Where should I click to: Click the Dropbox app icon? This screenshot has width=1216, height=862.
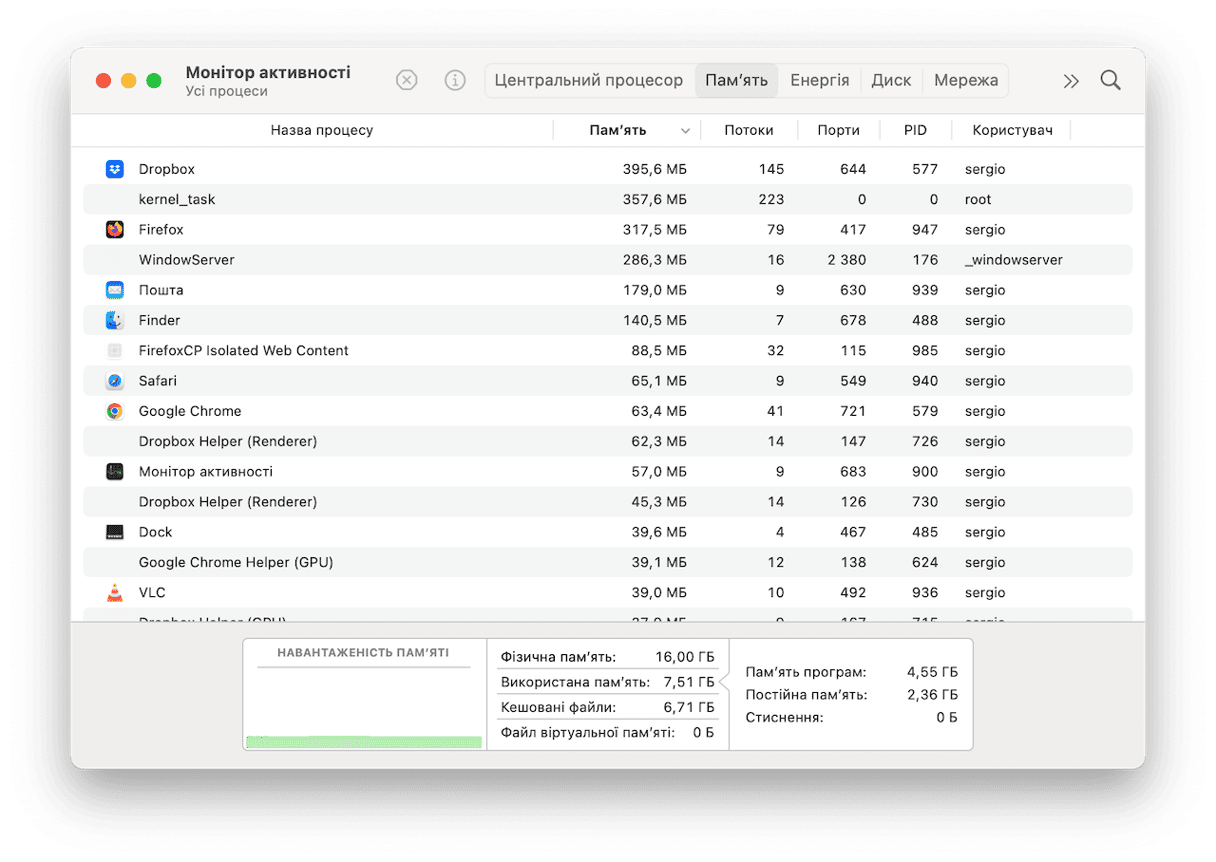(x=115, y=169)
